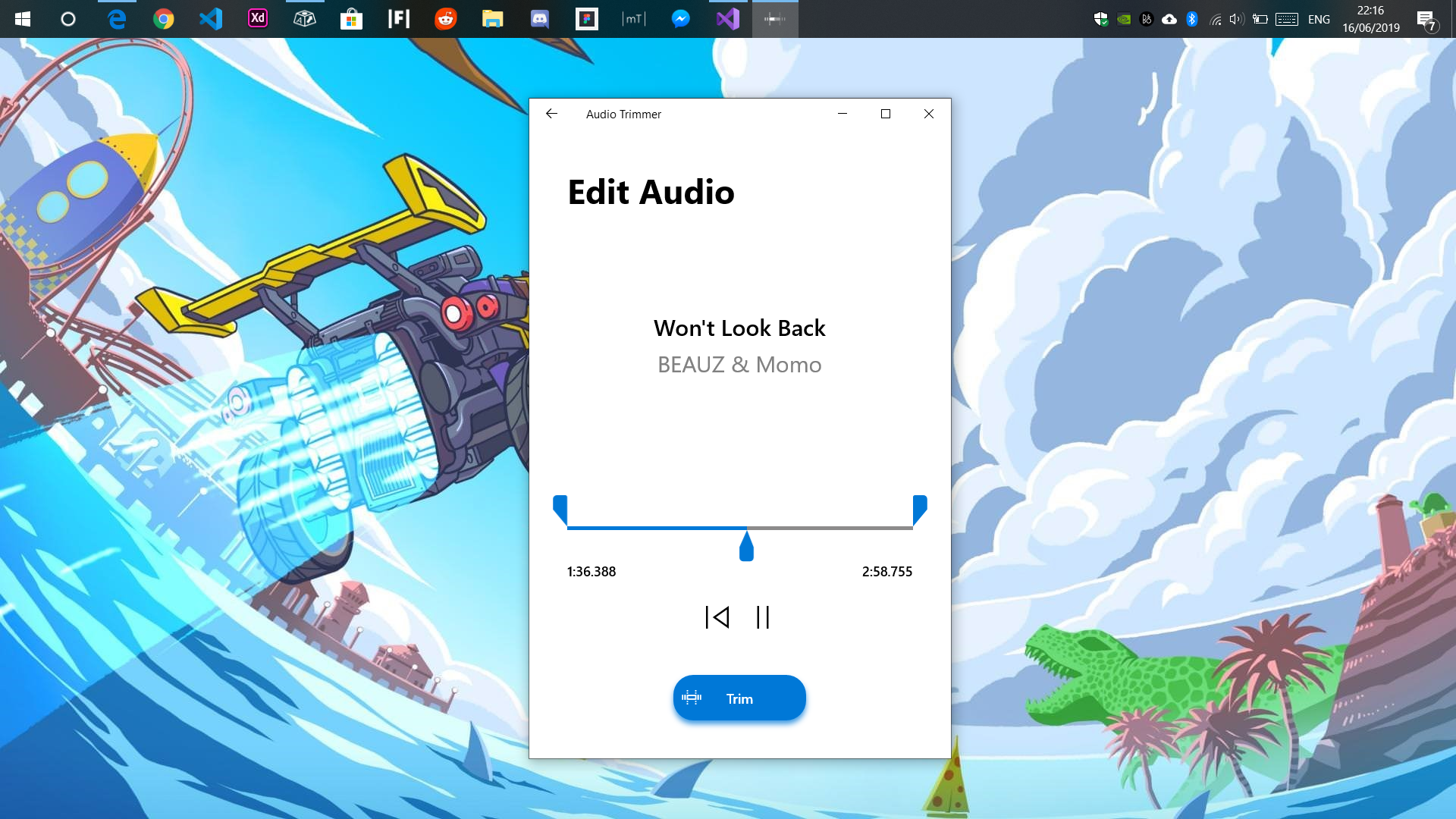Toggle Bluetooth from the system tray
1456x819 pixels.
point(1191,19)
